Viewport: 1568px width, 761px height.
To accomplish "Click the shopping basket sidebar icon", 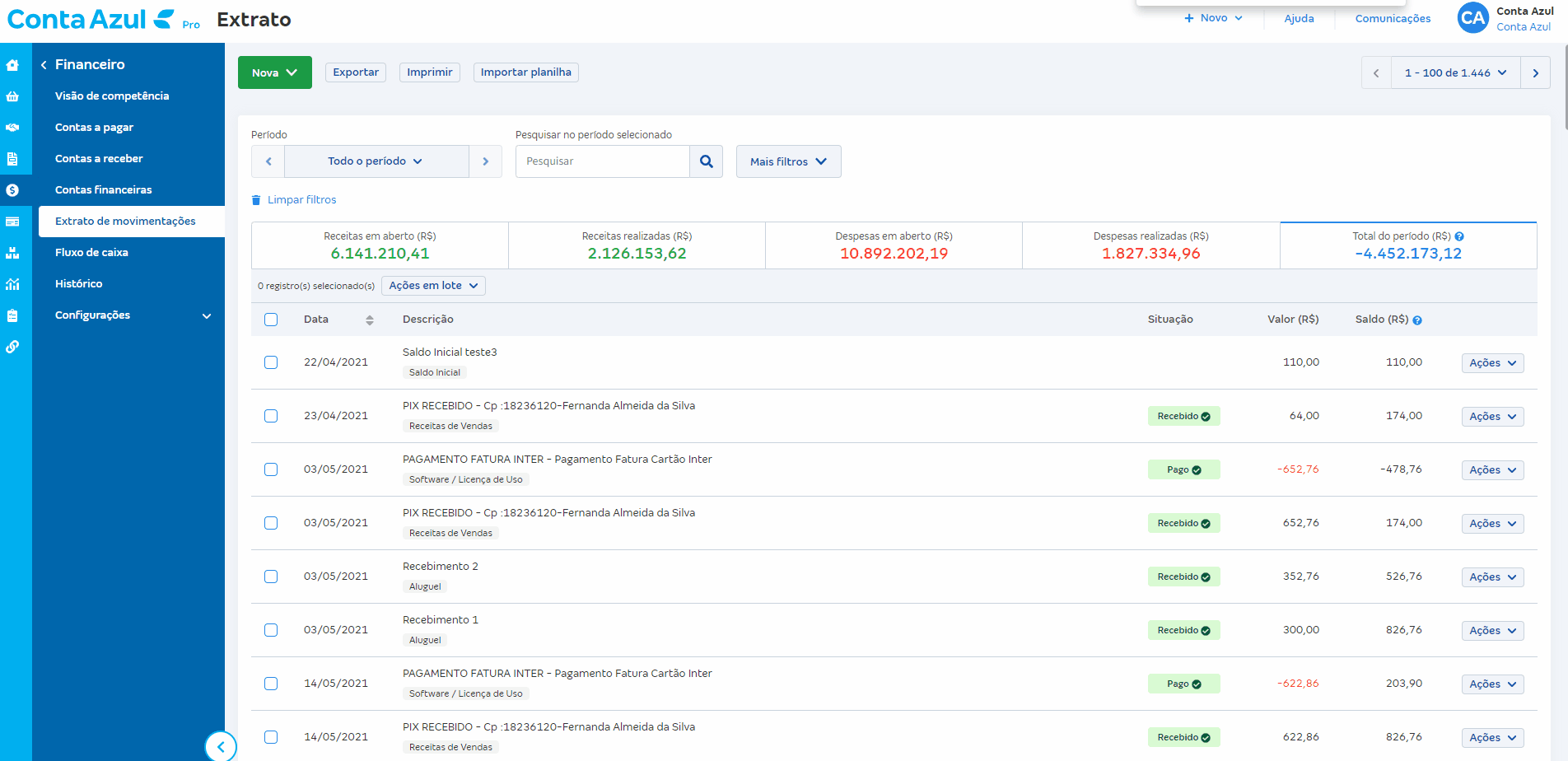I will (12, 96).
